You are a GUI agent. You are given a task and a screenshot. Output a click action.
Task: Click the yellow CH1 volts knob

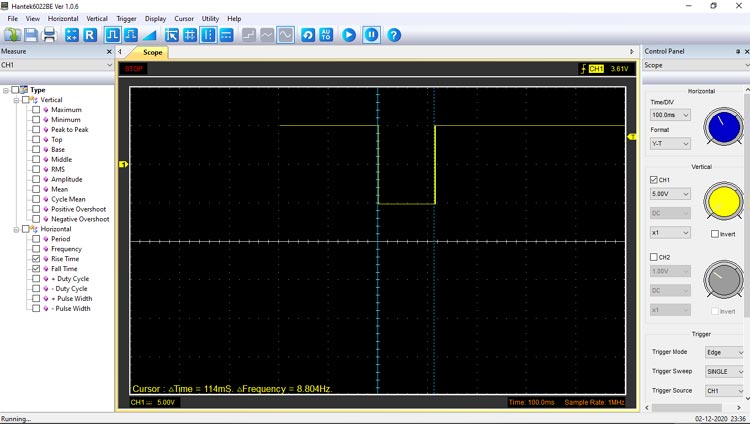point(723,201)
